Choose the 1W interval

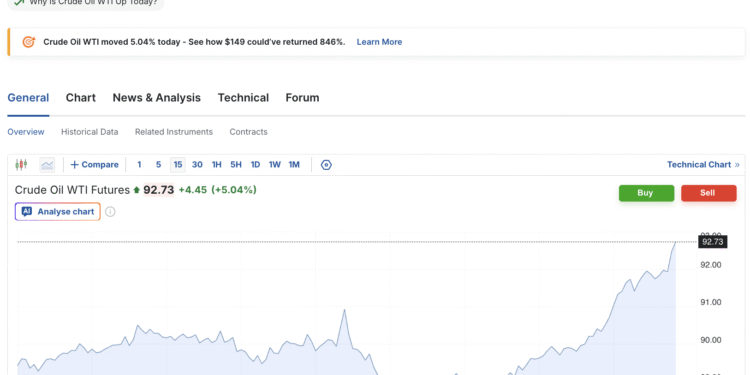(x=275, y=165)
